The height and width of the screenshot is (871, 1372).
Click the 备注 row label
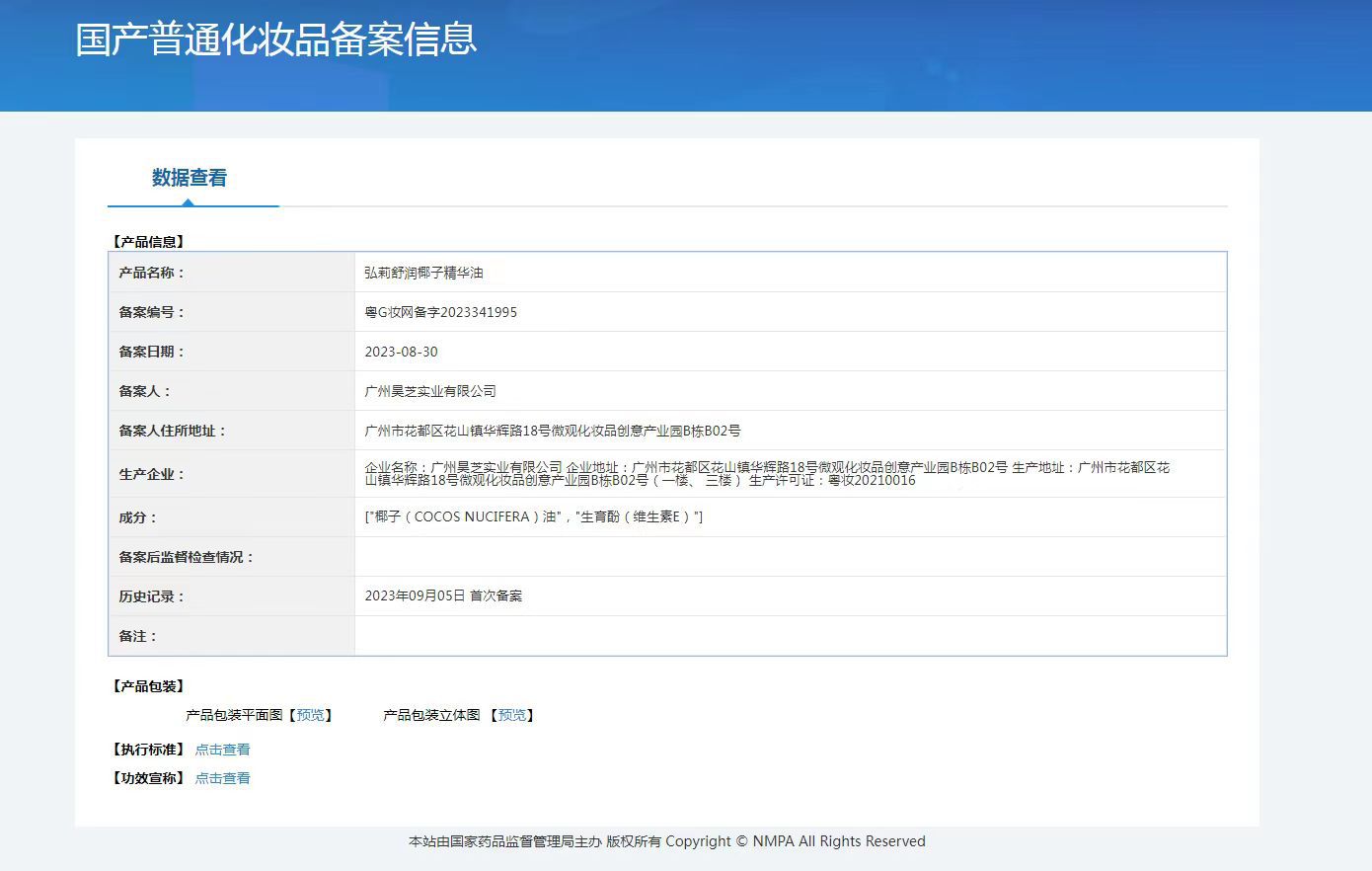[x=138, y=636]
